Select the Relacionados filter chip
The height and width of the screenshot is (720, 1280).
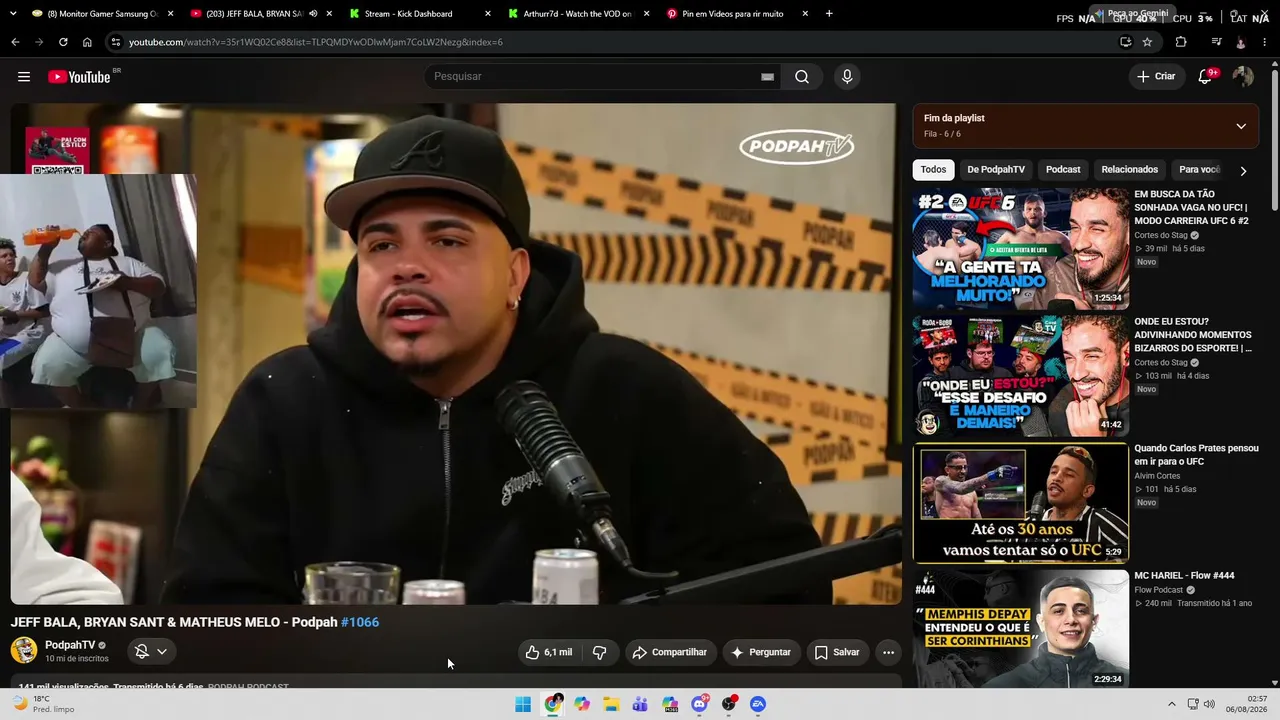1130,170
